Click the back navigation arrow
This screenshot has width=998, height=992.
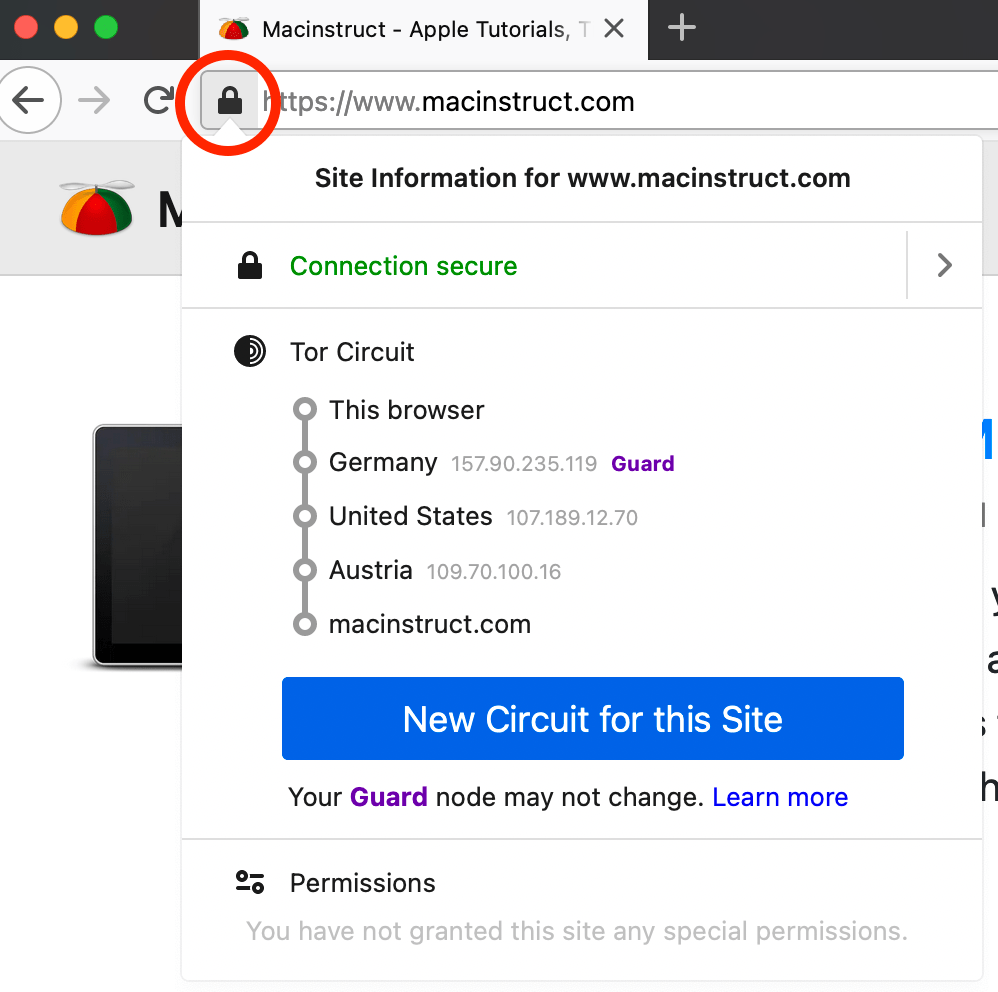click(x=30, y=100)
